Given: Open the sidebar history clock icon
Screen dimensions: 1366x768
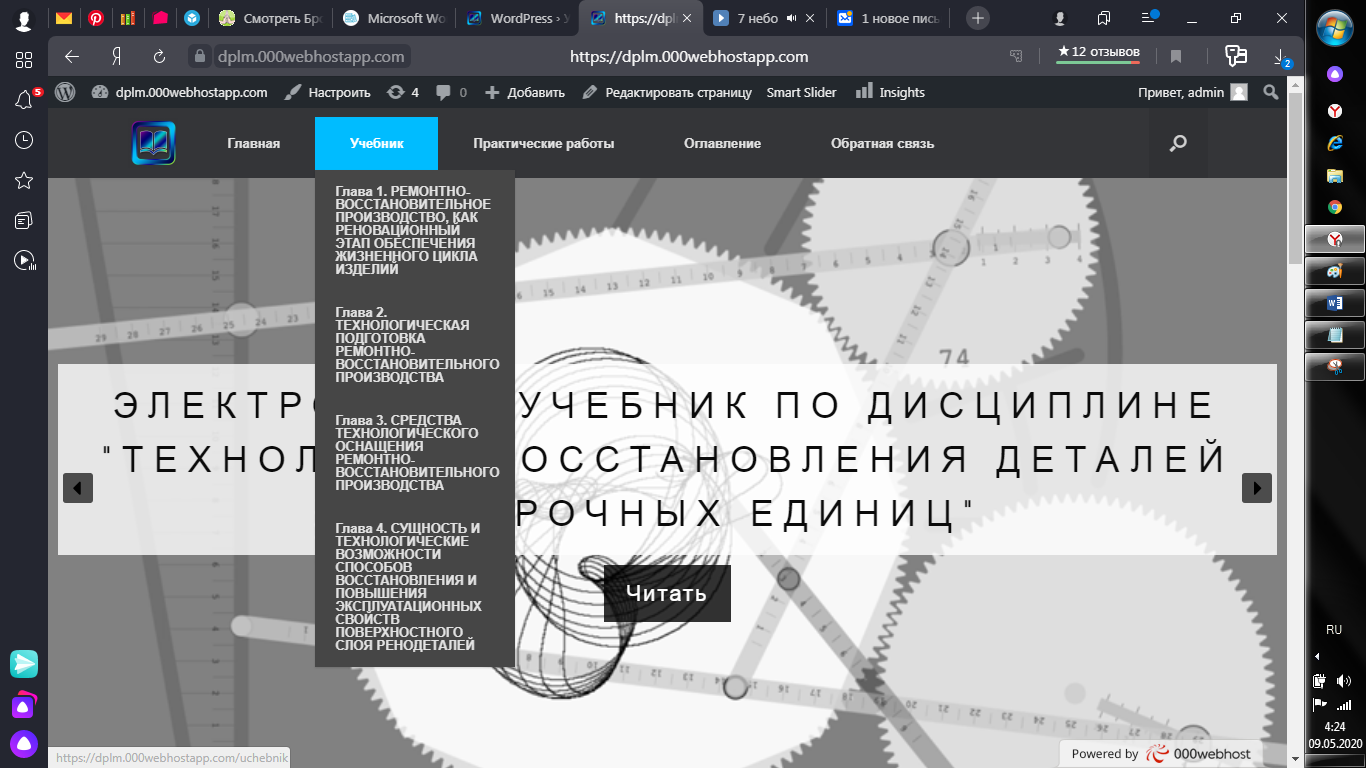Looking at the screenshot, I should [24, 140].
